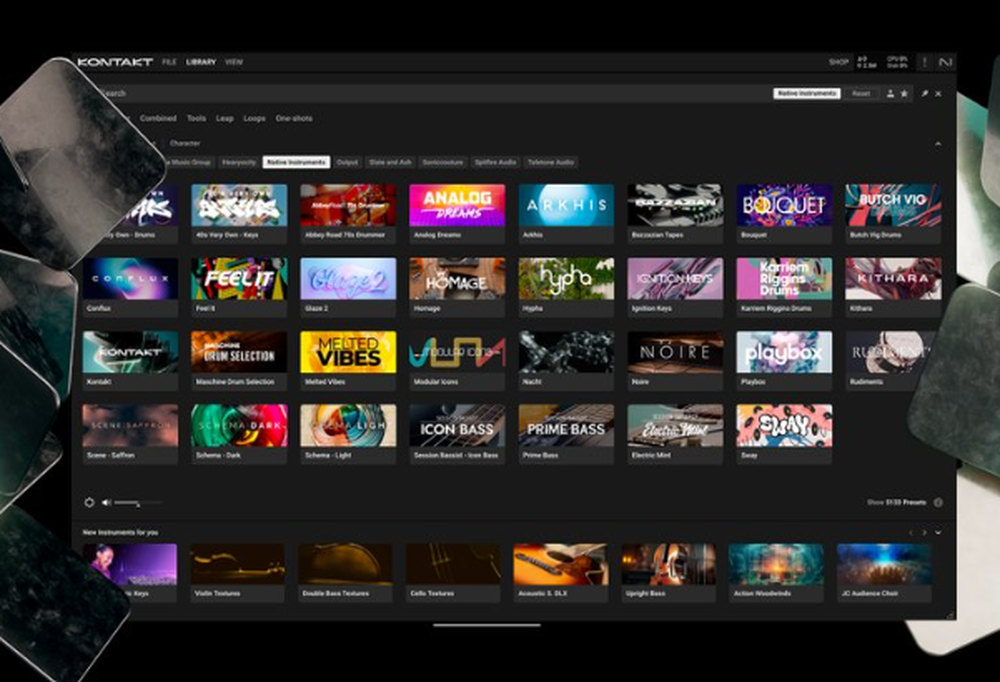Viewport: 1000px width, 682px height.
Task: Click the Native Instruments logo icon top right
Action: click(945, 62)
